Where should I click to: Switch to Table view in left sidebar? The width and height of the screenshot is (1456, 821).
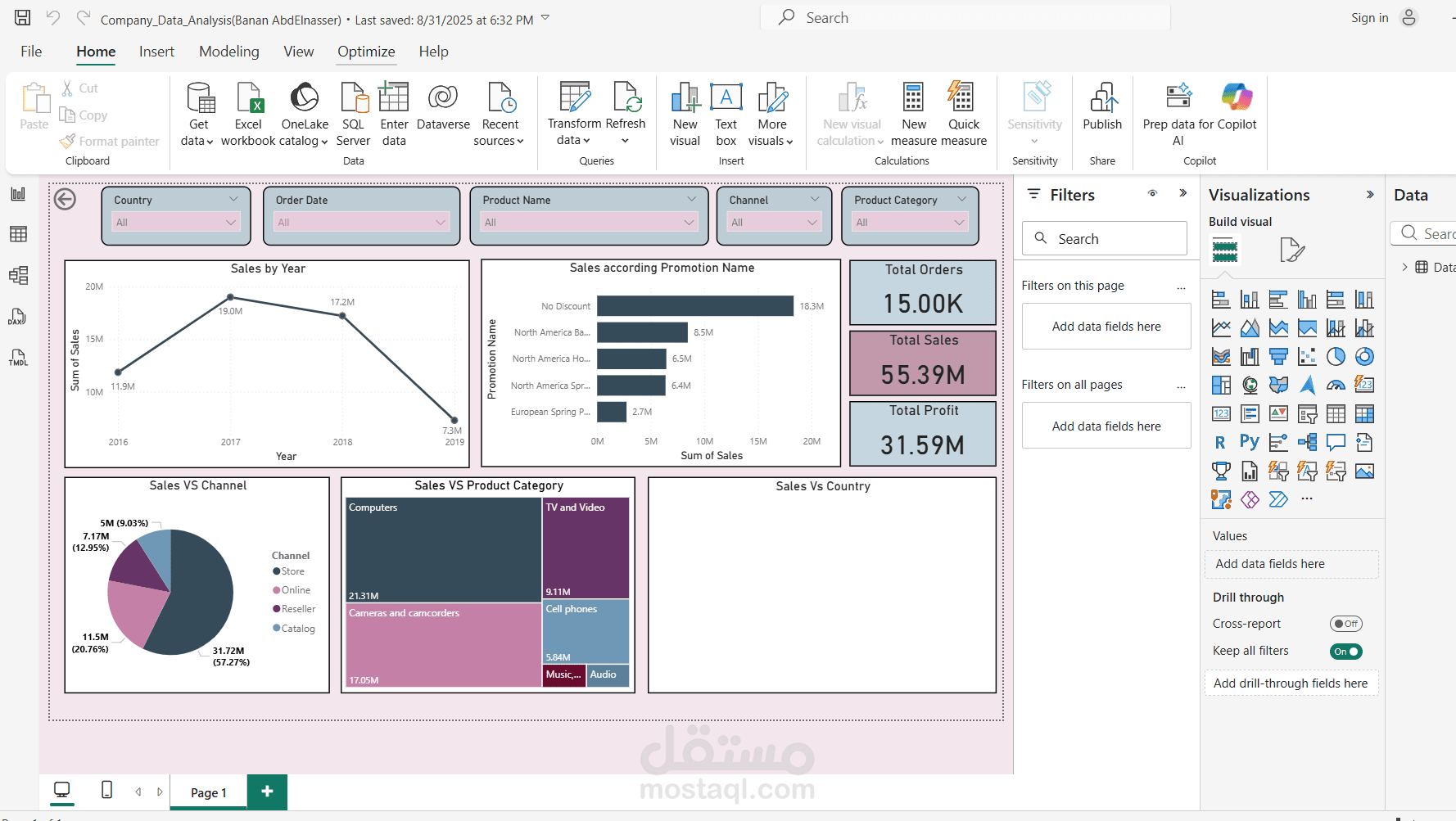point(18,234)
